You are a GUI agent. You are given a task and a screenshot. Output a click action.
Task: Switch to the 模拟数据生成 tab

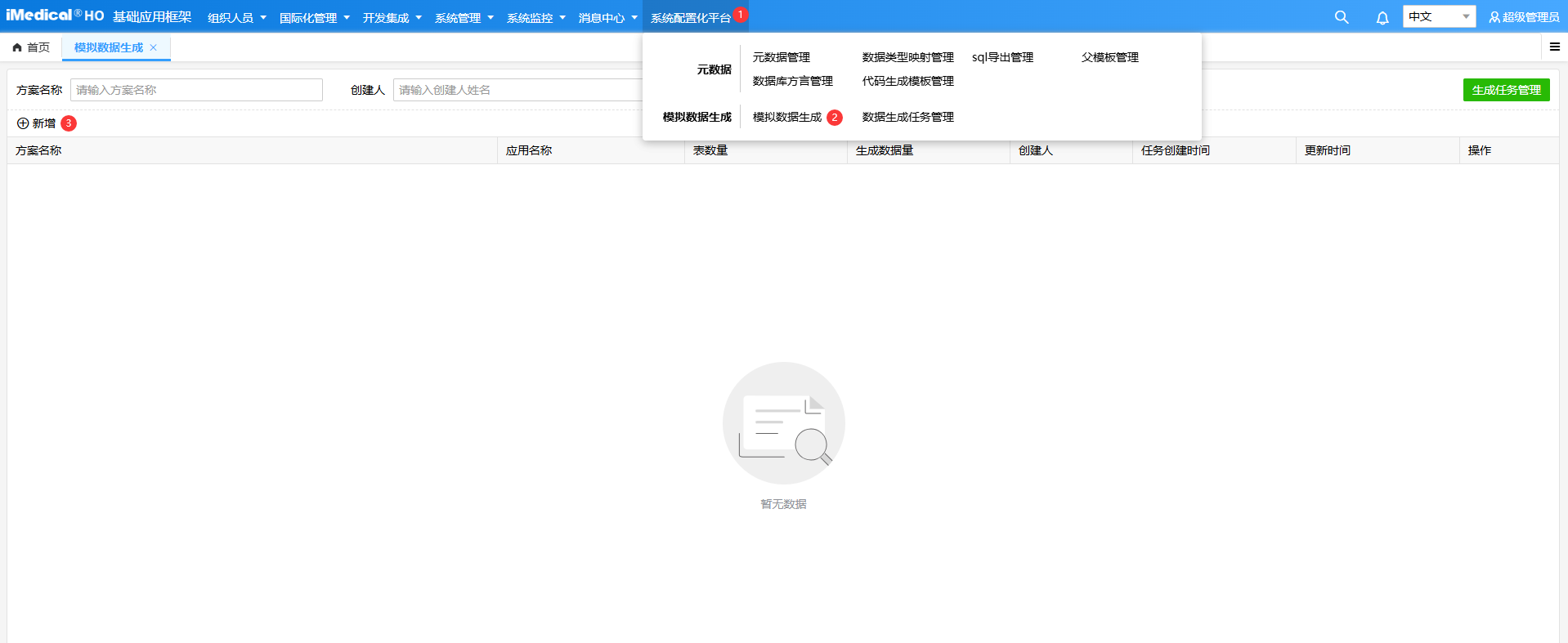(108, 47)
